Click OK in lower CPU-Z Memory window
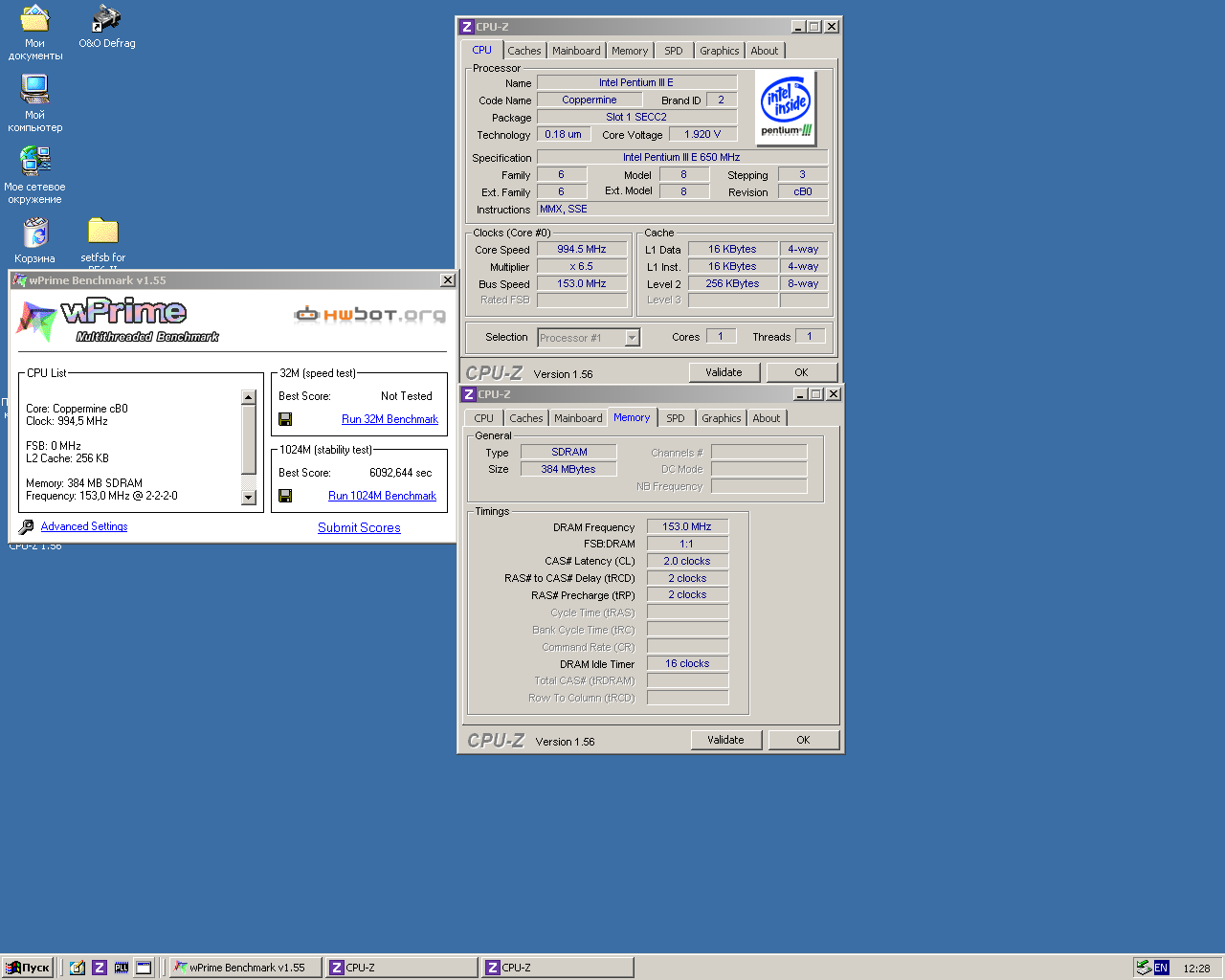 (x=803, y=740)
